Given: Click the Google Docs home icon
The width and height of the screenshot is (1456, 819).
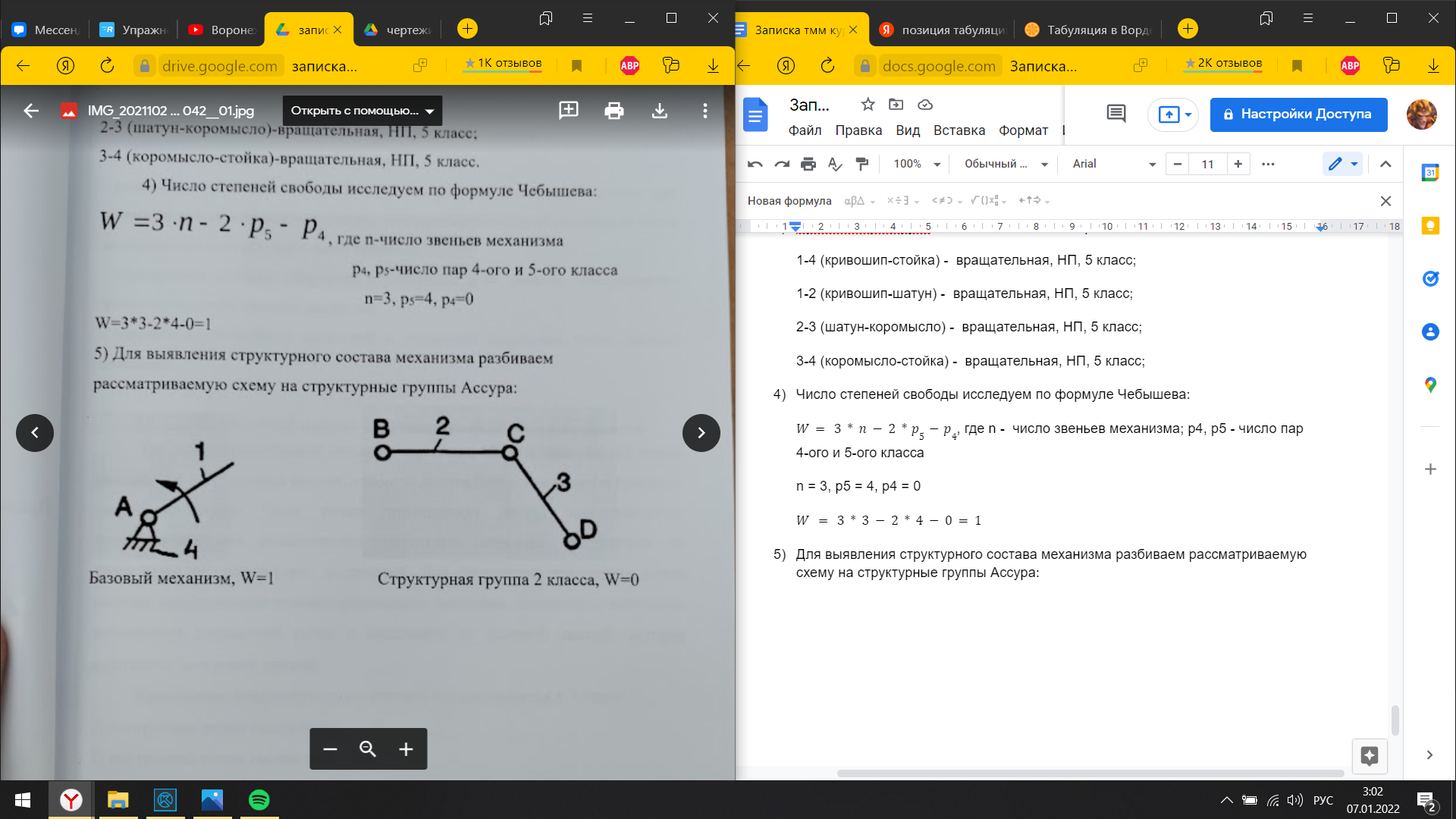Looking at the screenshot, I should pos(755,115).
